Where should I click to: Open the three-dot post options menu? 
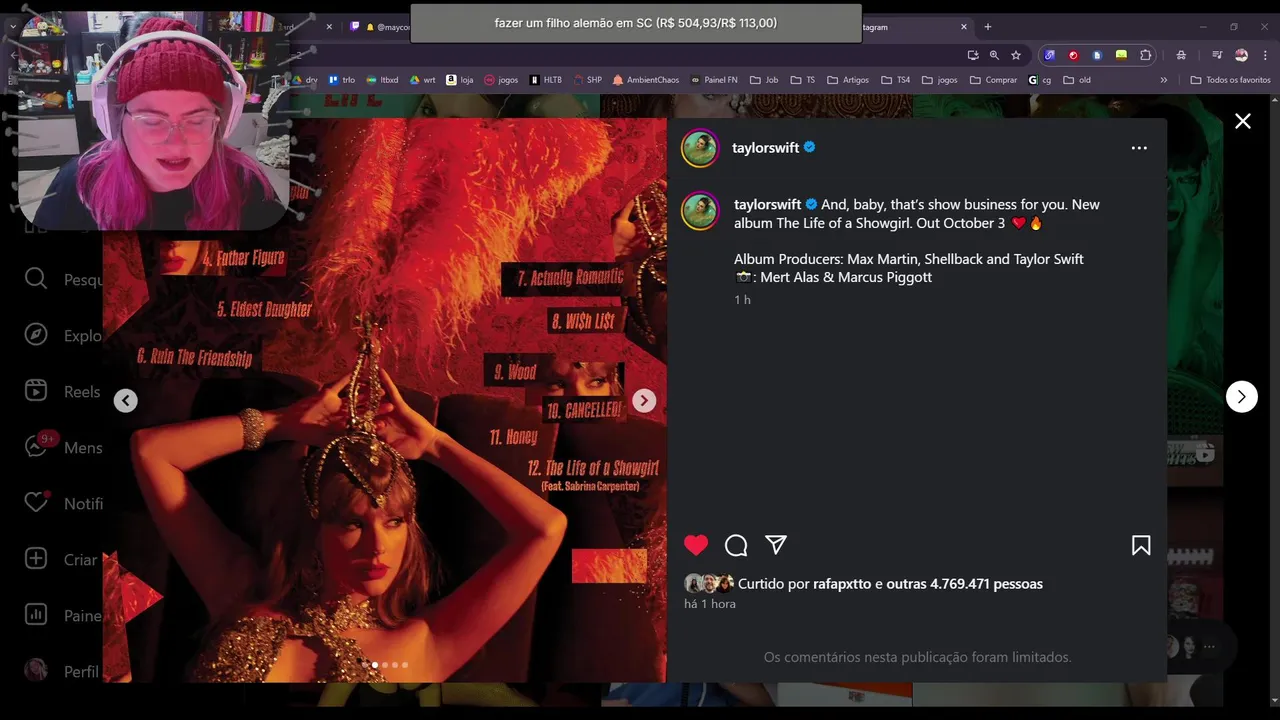(x=1139, y=148)
